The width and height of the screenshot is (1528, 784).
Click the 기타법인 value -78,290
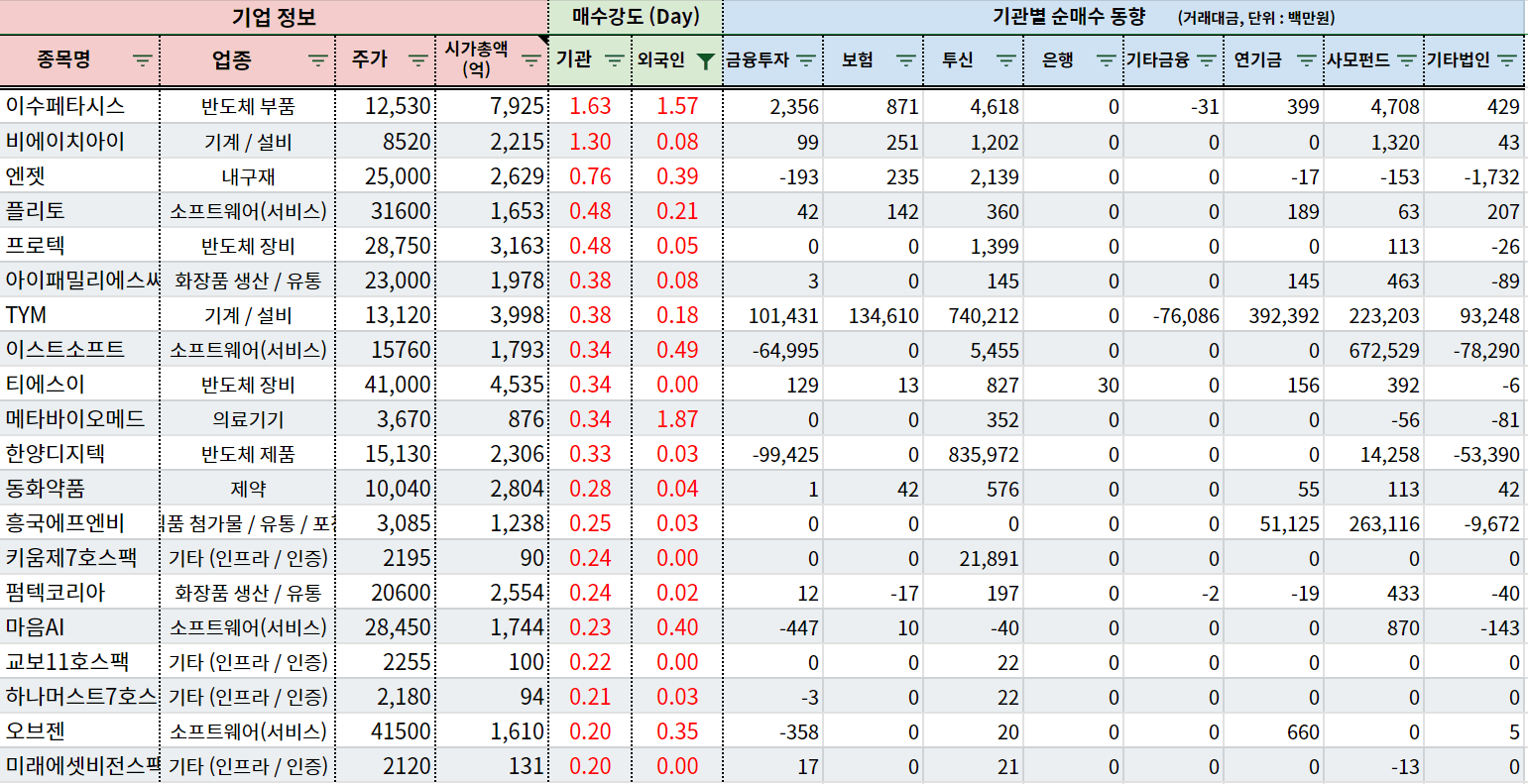1475,349
